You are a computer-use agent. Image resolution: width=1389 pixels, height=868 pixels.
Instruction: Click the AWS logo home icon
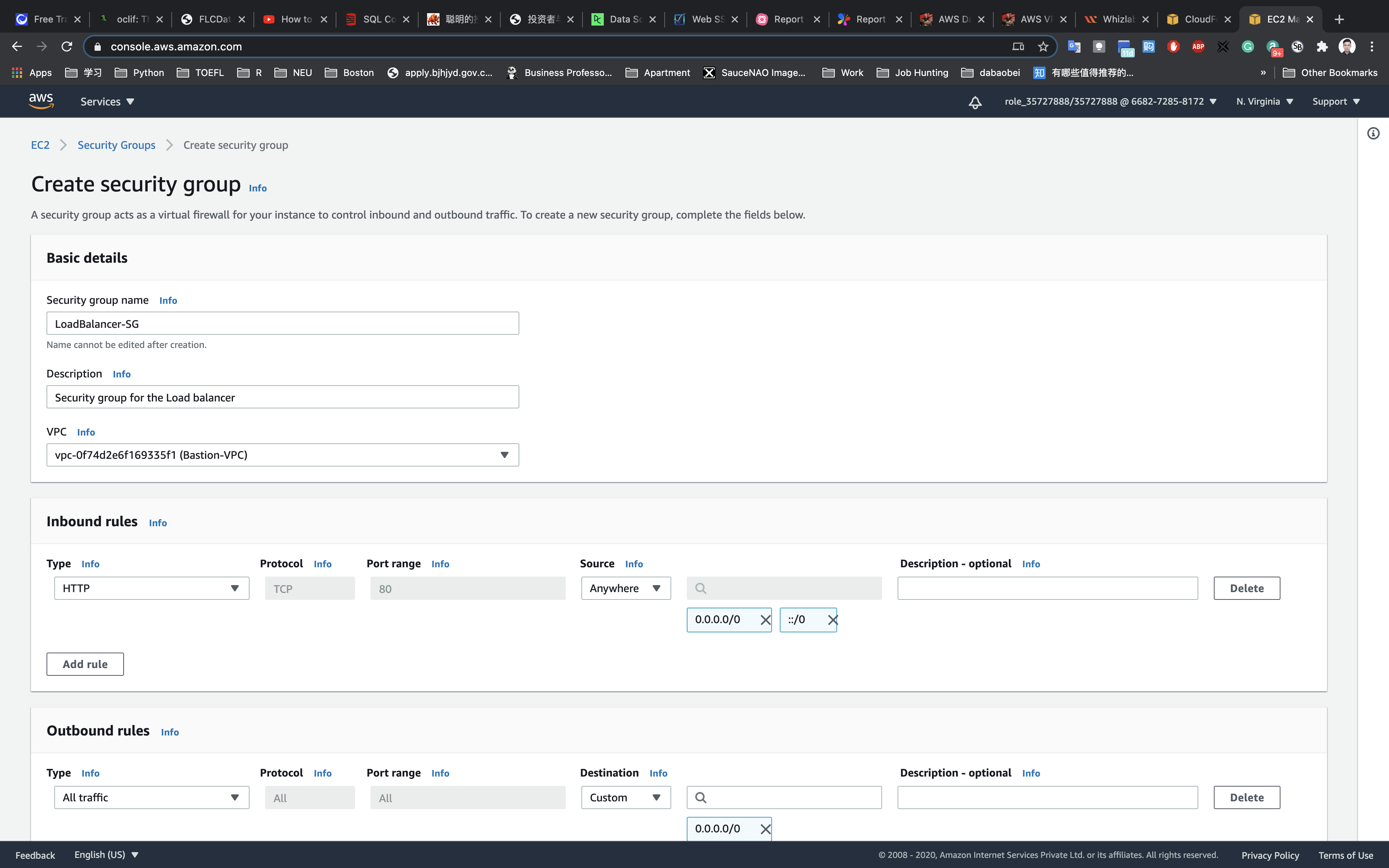pos(41,101)
